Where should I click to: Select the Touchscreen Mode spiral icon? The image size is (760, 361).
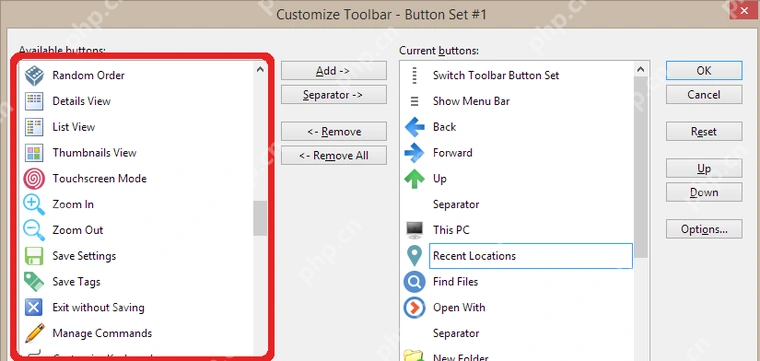[x=34, y=178]
